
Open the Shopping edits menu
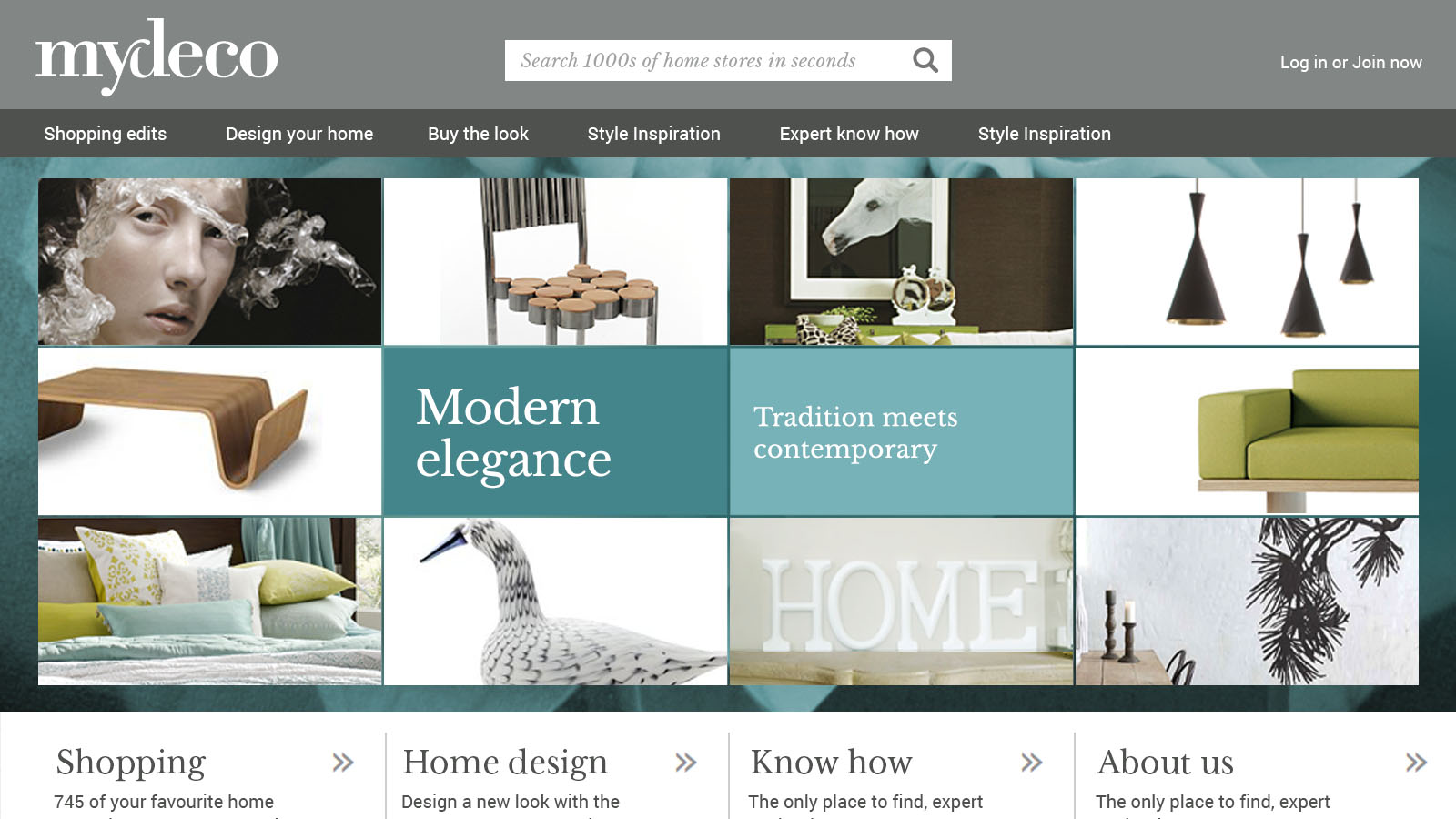106,134
